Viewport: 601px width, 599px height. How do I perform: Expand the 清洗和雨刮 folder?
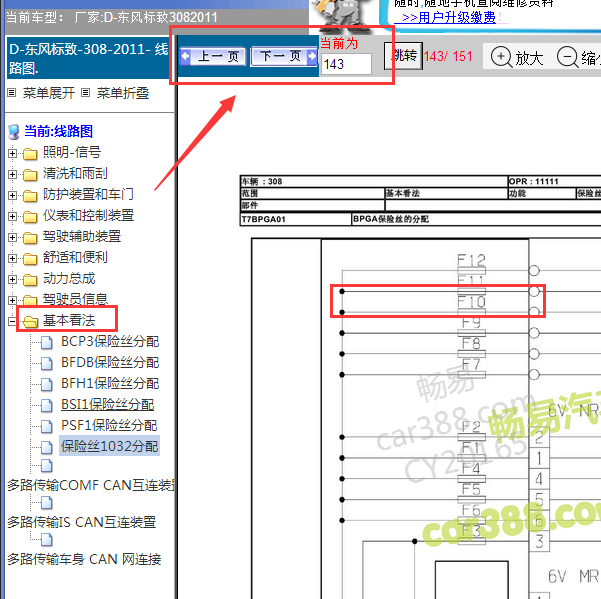[12, 174]
